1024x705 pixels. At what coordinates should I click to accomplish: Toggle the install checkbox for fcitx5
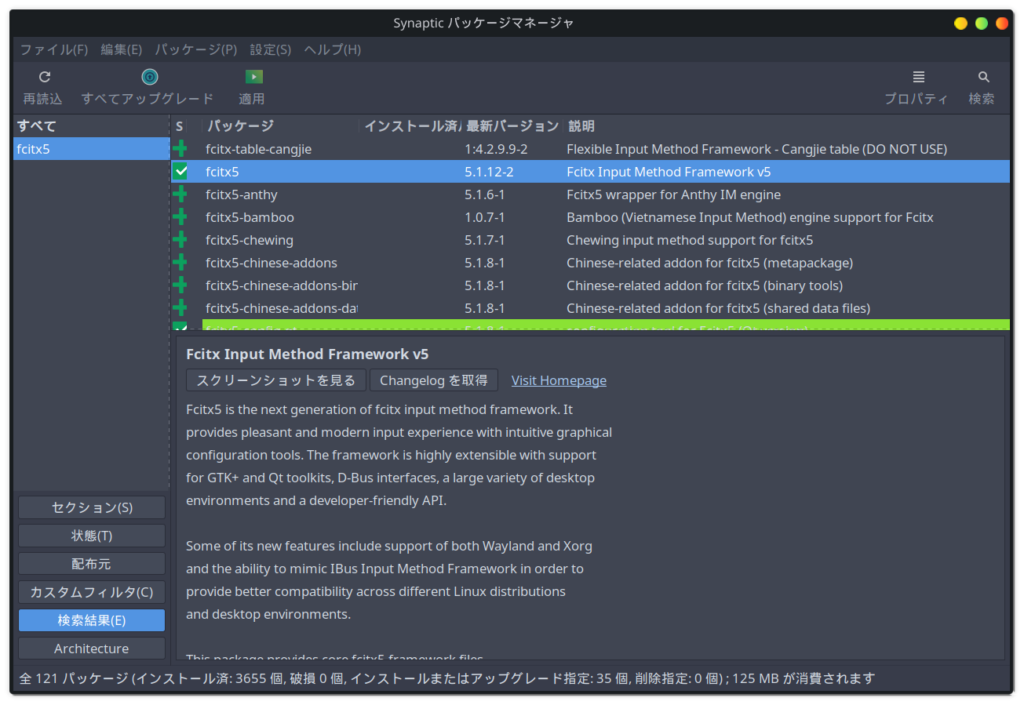tap(181, 171)
